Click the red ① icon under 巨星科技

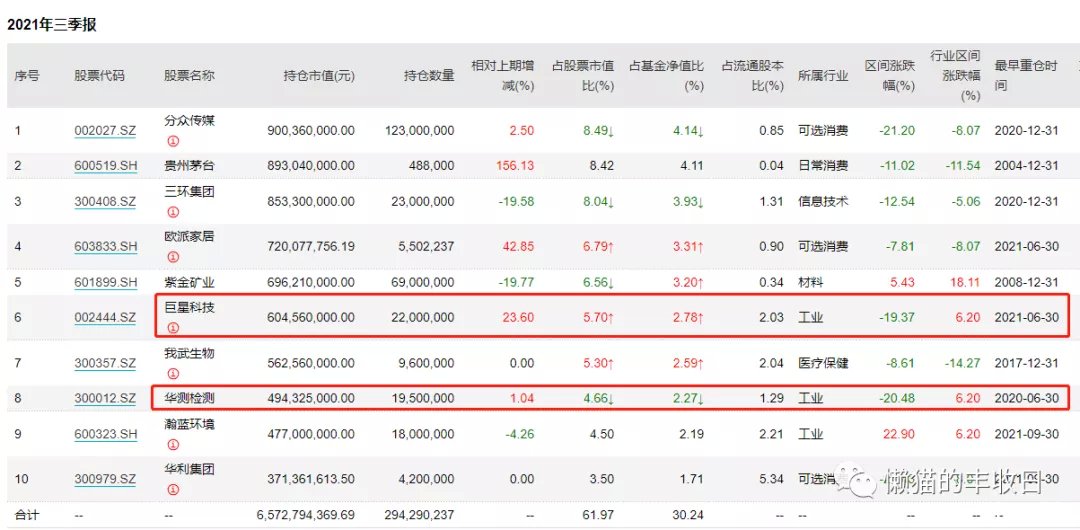click(x=173, y=328)
